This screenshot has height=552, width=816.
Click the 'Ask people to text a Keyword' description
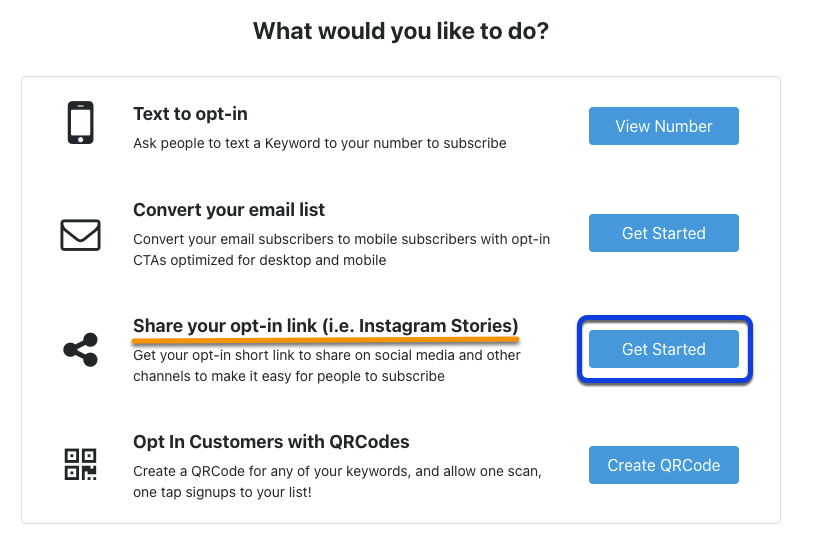(320, 143)
